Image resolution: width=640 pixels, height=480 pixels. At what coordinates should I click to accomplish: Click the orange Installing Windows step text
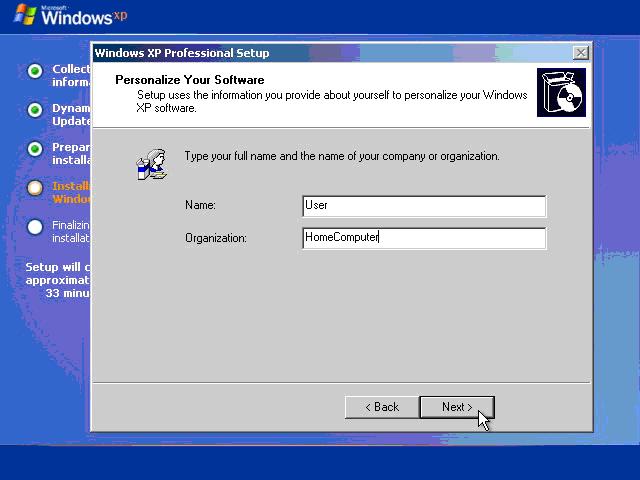click(71, 192)
